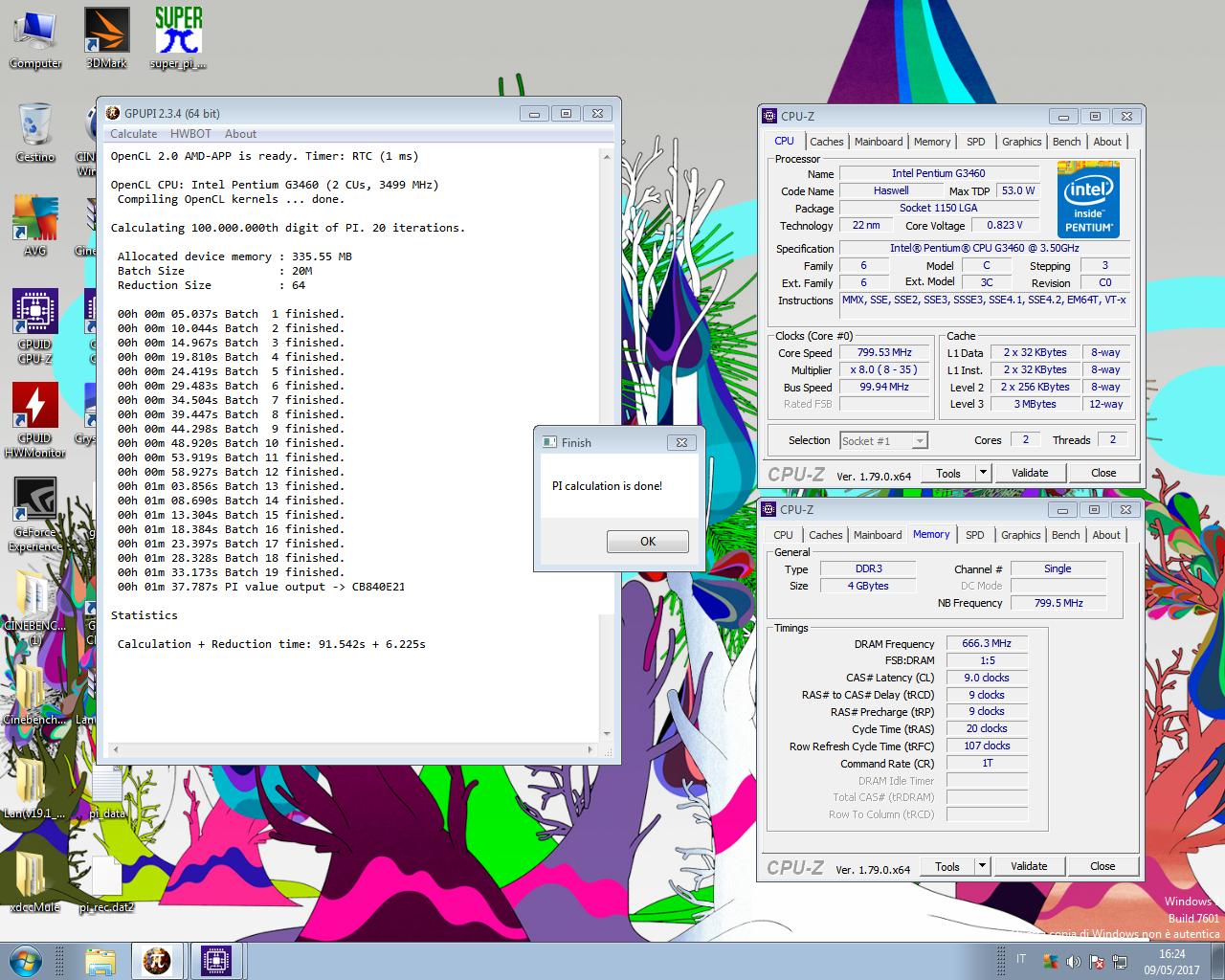Click the IT language indicator in taskbar

click(x=1021, y=959)
